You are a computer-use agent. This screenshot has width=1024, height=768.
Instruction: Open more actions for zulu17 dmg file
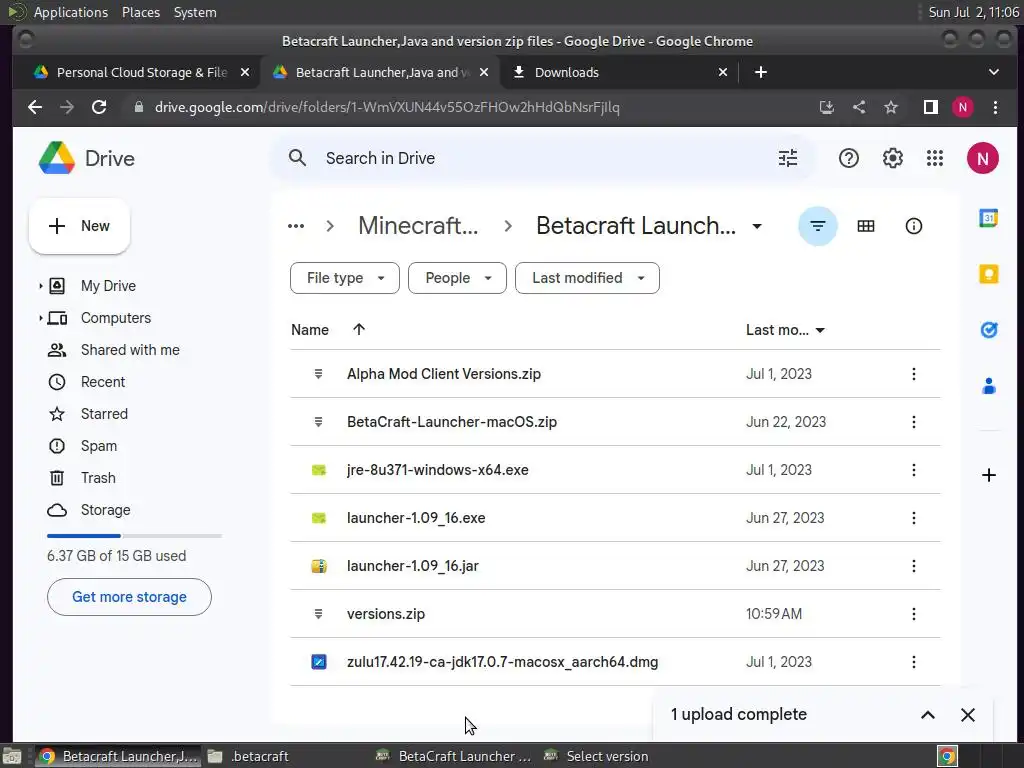[913, 662]
